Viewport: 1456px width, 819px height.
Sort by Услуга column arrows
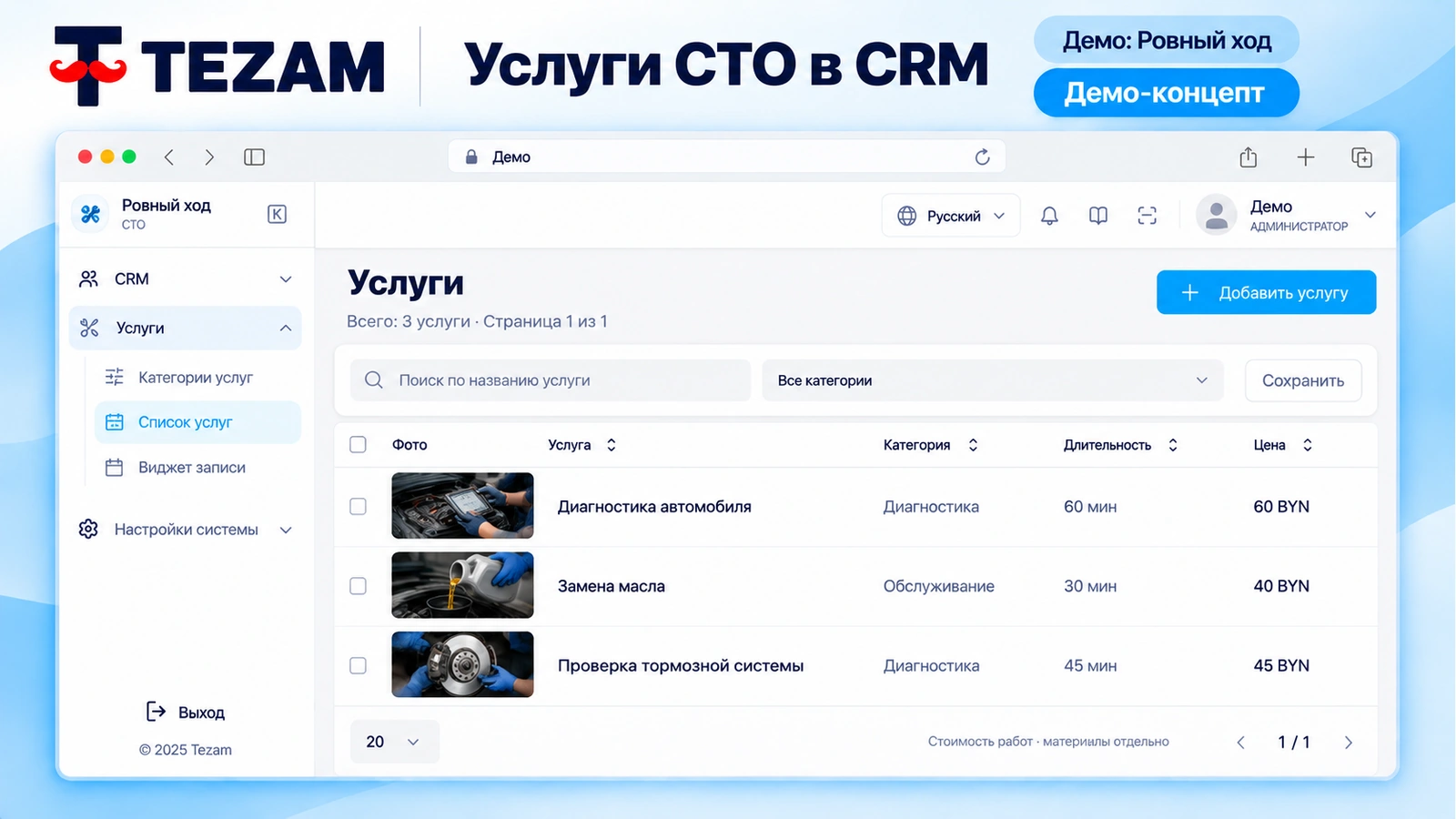(612, 445)
